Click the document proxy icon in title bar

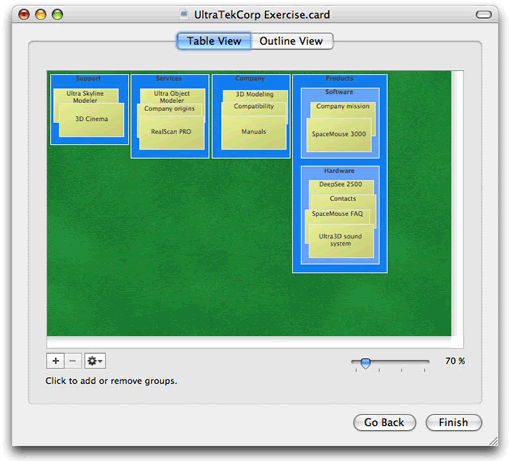point(184,14)
